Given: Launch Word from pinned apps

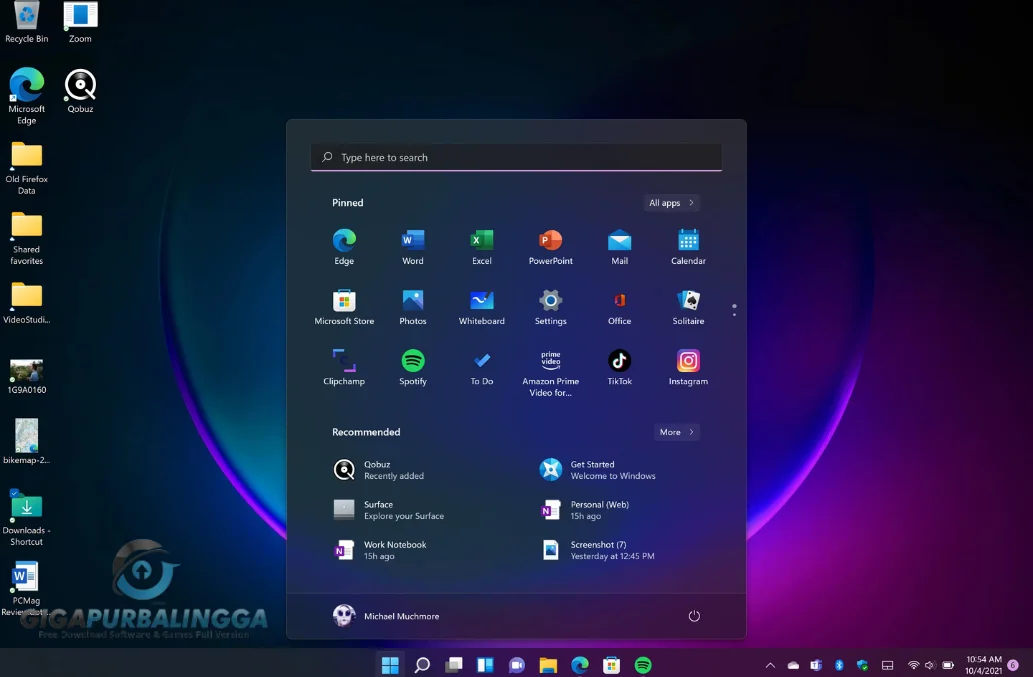Looking at the screenshot, I should [x=413, y=247].
